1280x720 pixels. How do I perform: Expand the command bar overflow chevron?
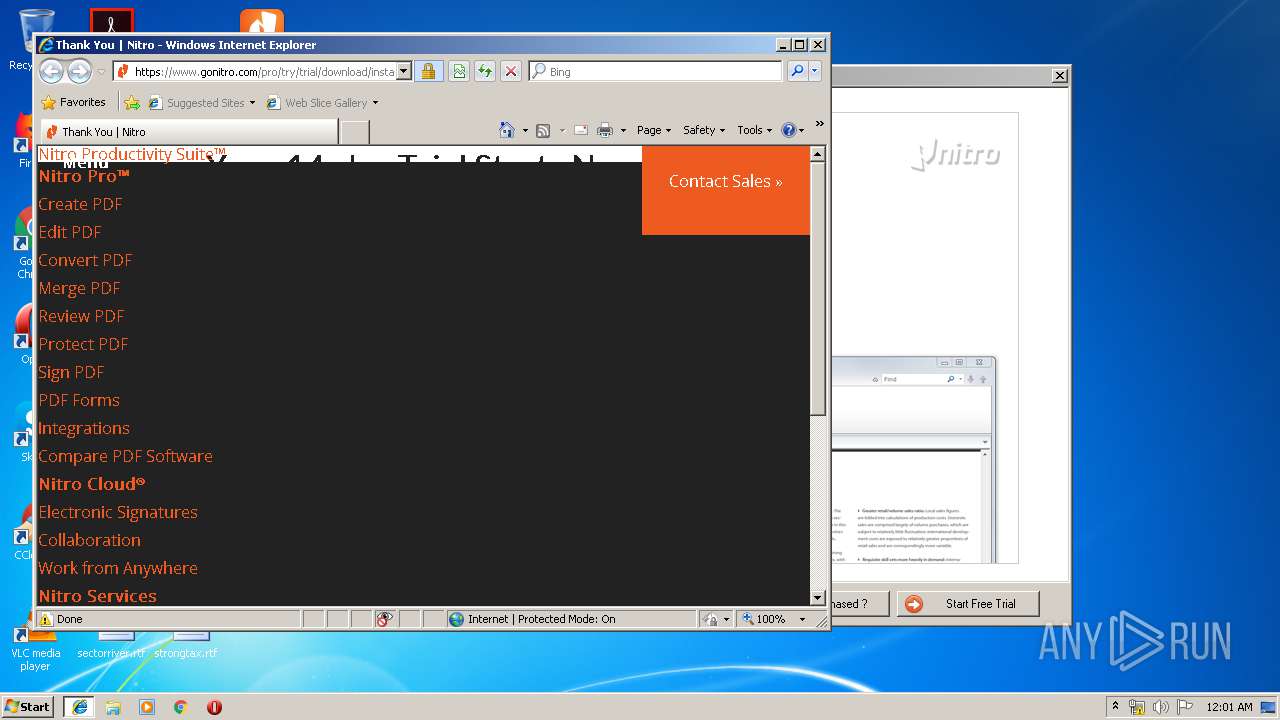(x=819, y=124)
